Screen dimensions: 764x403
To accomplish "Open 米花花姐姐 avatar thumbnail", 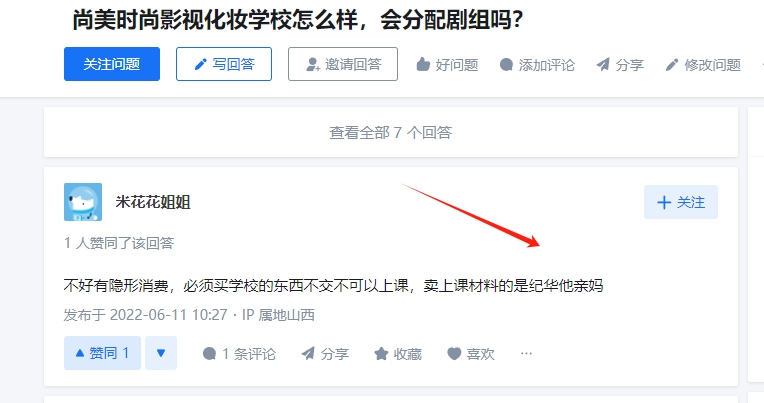I will coord(83,202).
